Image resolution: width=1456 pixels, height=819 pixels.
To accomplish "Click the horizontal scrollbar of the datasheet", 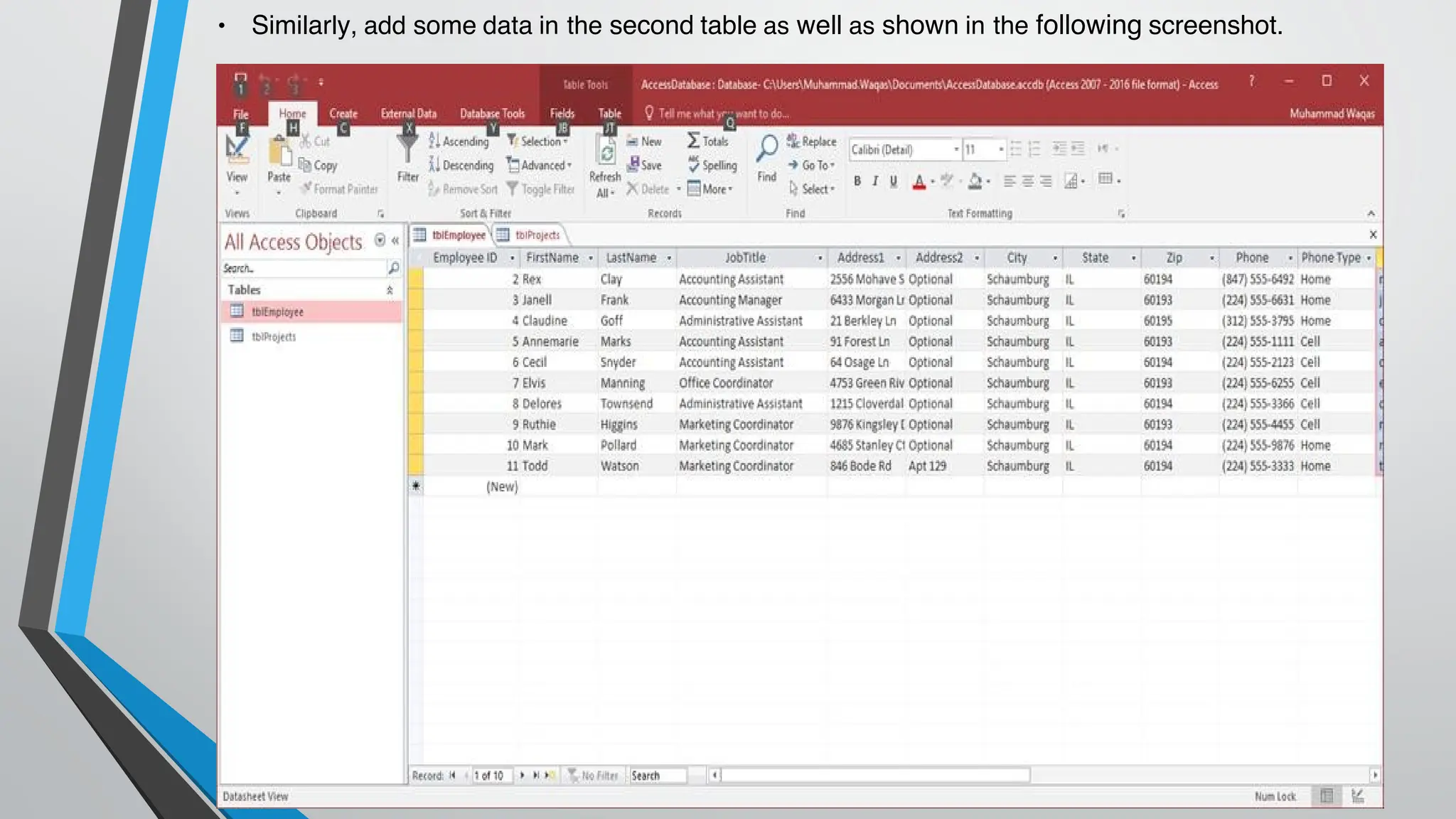I will [874, 775].
